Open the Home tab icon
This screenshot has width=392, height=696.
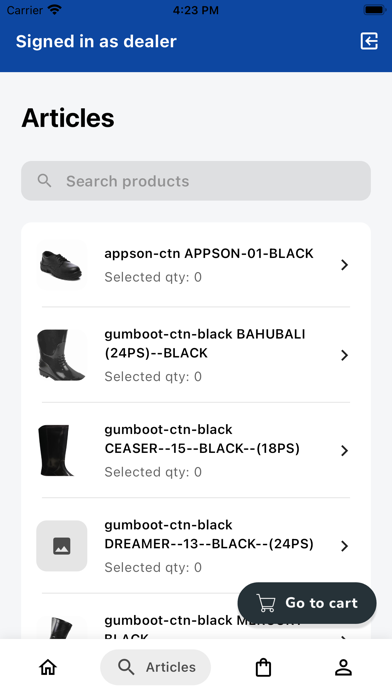pos(48,667)
